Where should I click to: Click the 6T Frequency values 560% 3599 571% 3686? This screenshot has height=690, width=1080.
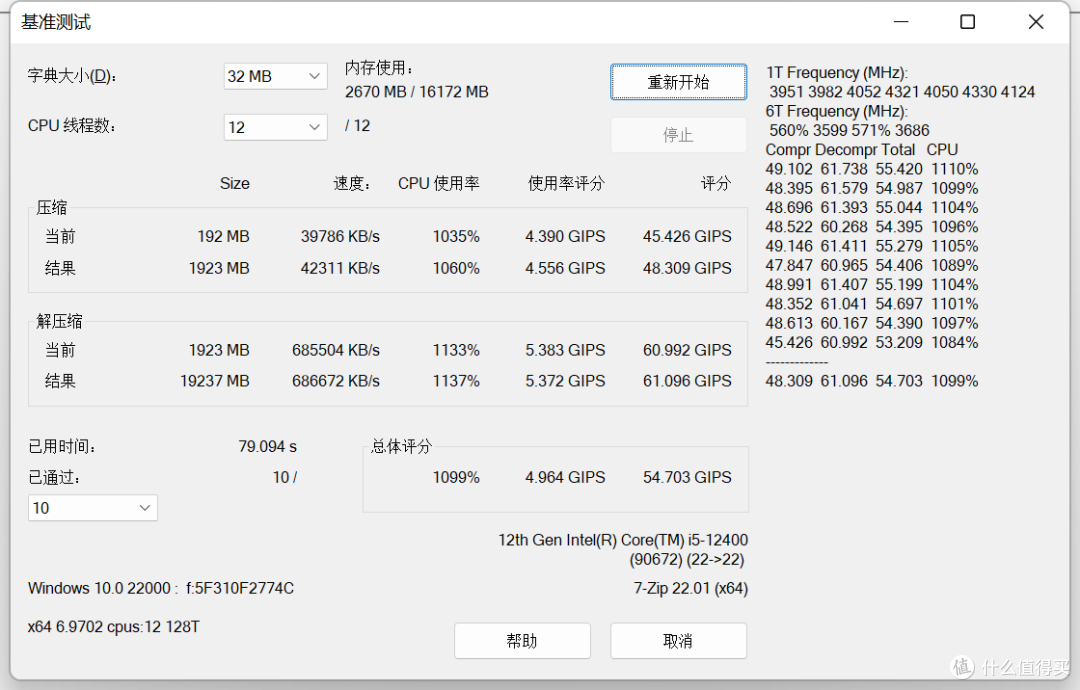pos(849,131)
